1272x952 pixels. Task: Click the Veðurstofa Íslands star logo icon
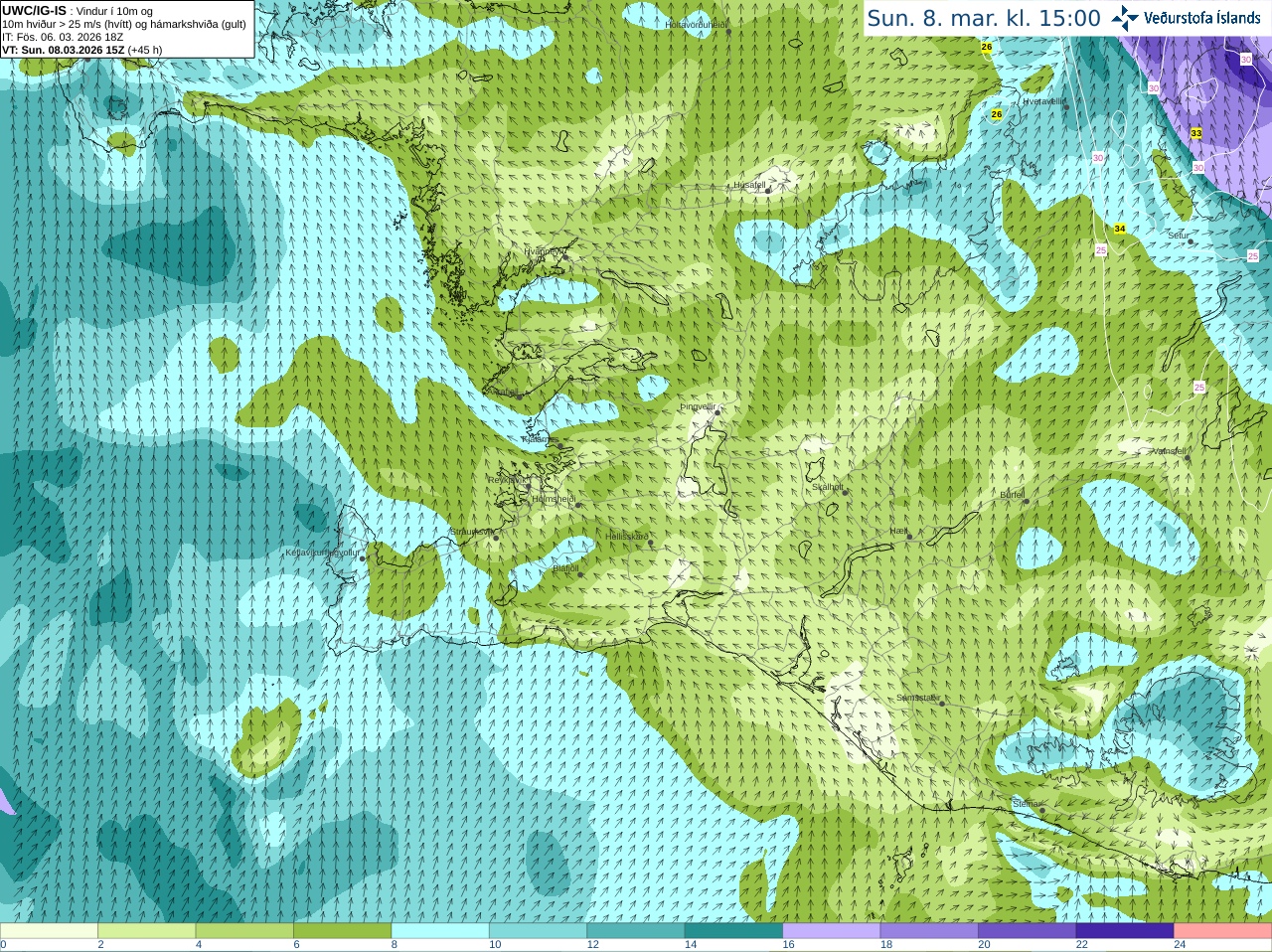[x=1125, y=17]
